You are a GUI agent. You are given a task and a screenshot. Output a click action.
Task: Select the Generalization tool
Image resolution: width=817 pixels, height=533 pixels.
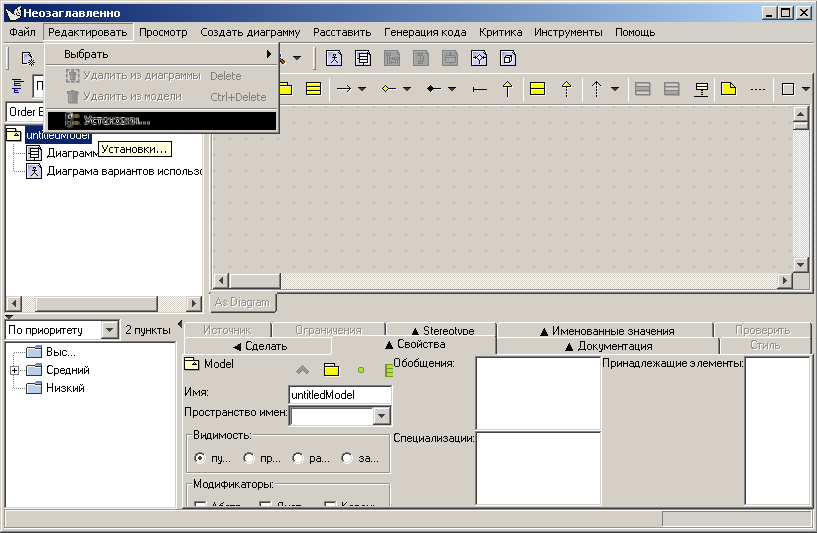(x=507, y=89)
